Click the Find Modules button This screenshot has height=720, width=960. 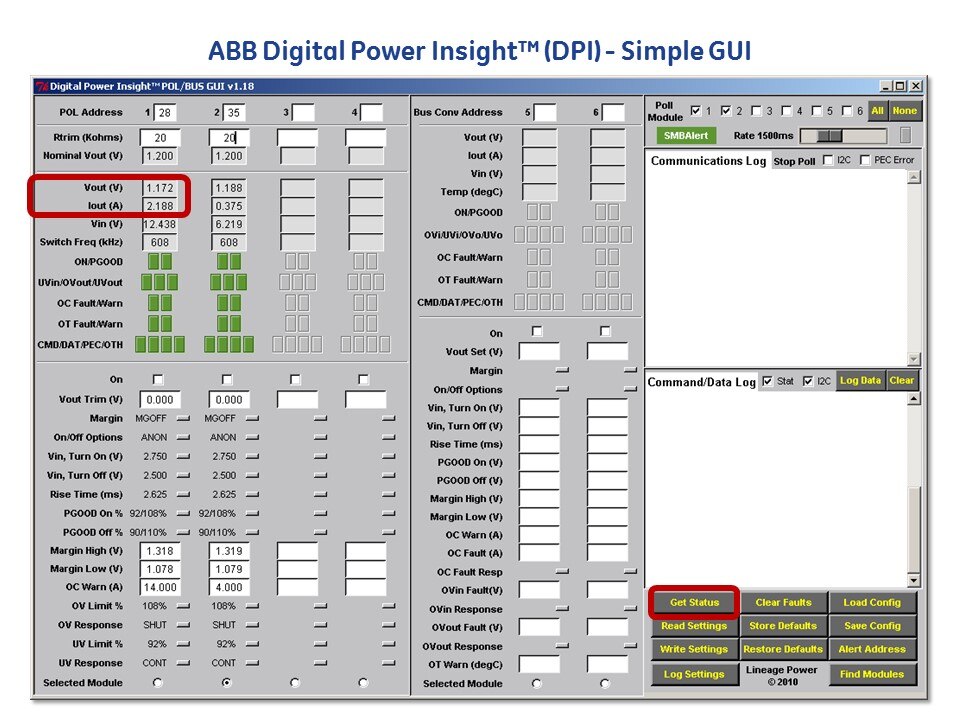(871, 675)
